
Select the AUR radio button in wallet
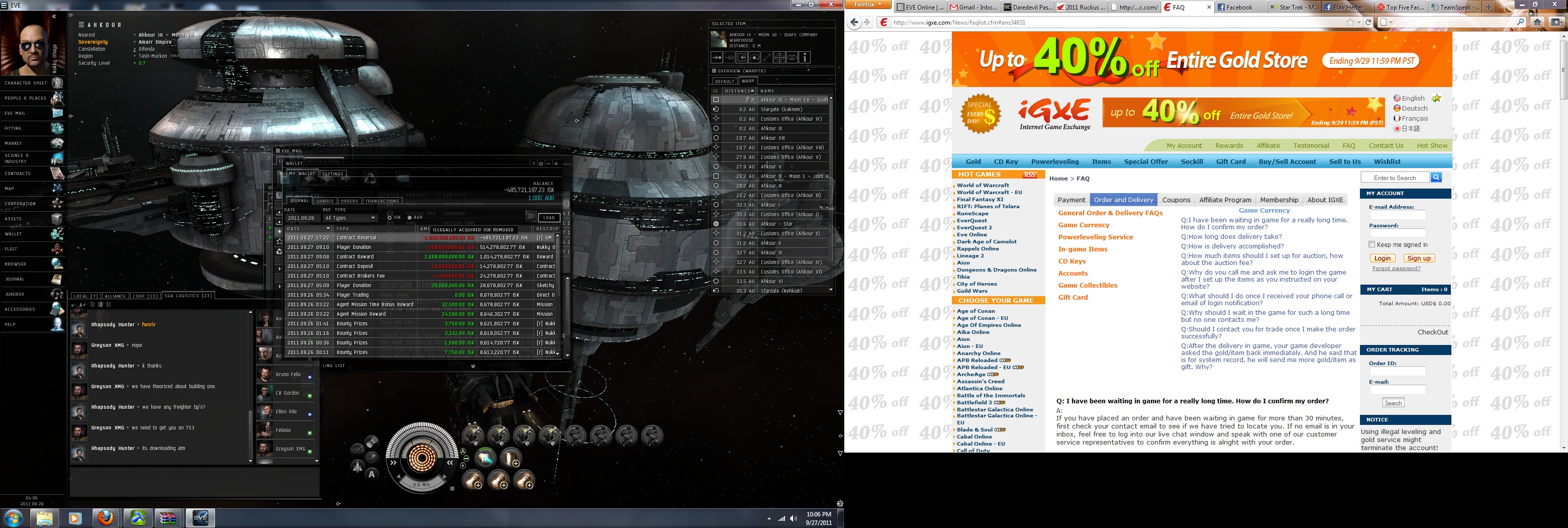[410, 217]
